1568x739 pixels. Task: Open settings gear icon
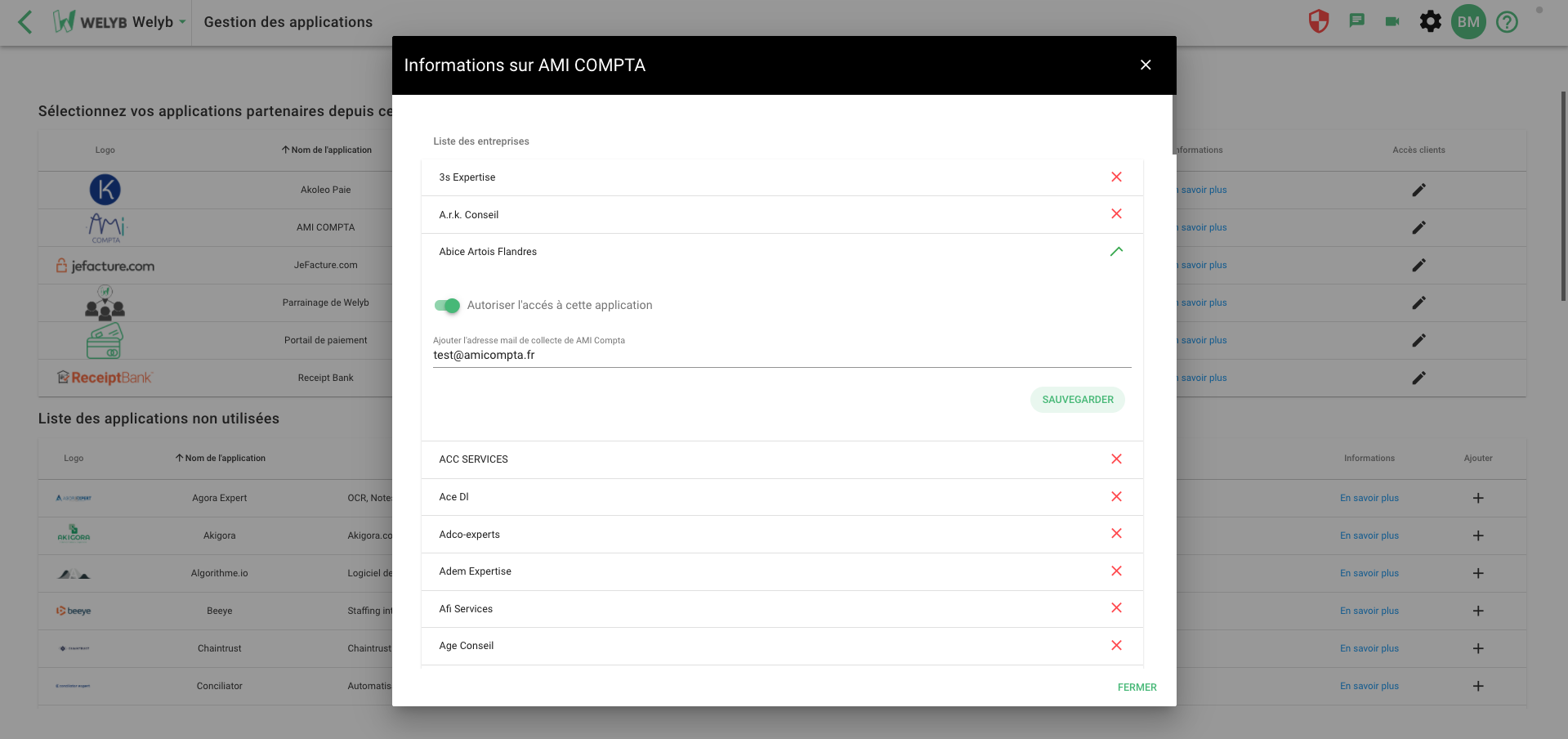1431,21
